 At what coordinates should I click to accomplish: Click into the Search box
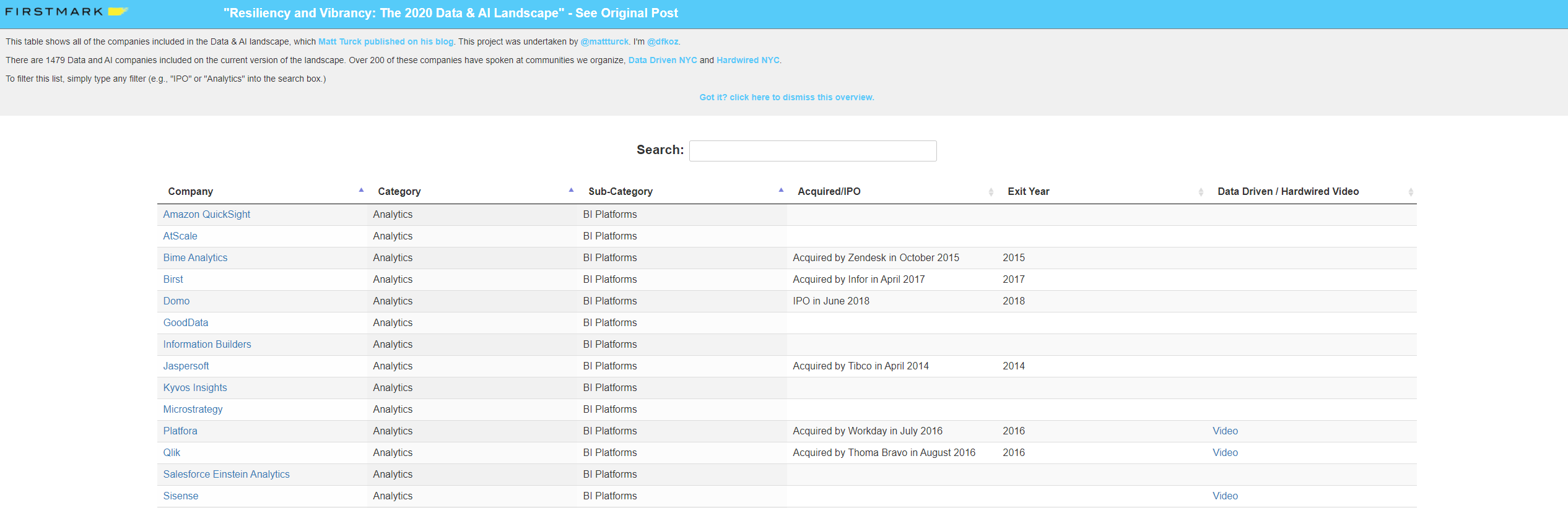click(812, 151)
